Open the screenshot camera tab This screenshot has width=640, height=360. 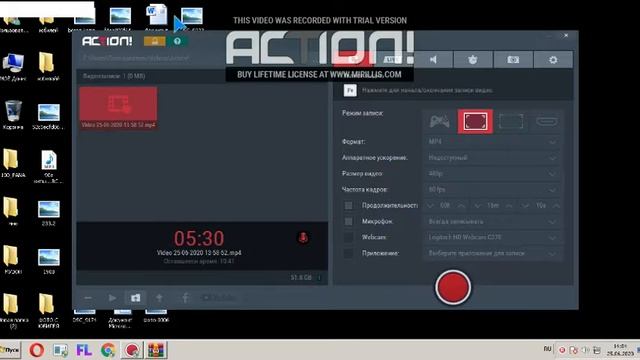click(x=513, y=60)
